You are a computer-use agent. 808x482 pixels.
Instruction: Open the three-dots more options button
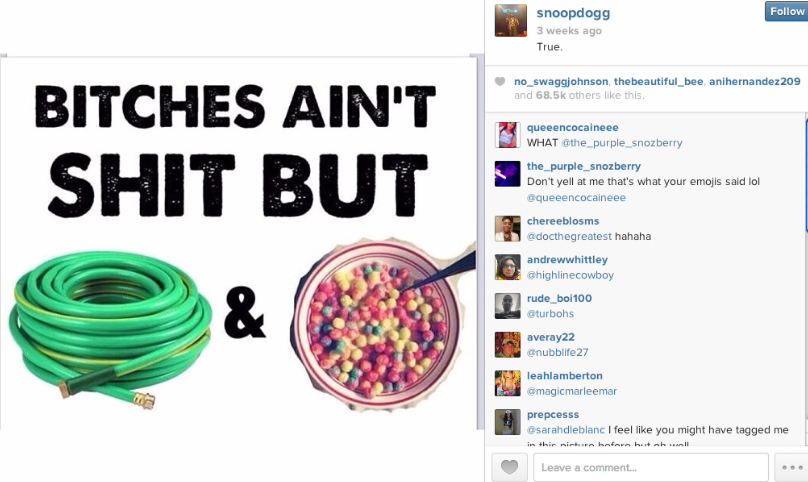(x=791, y=468)
